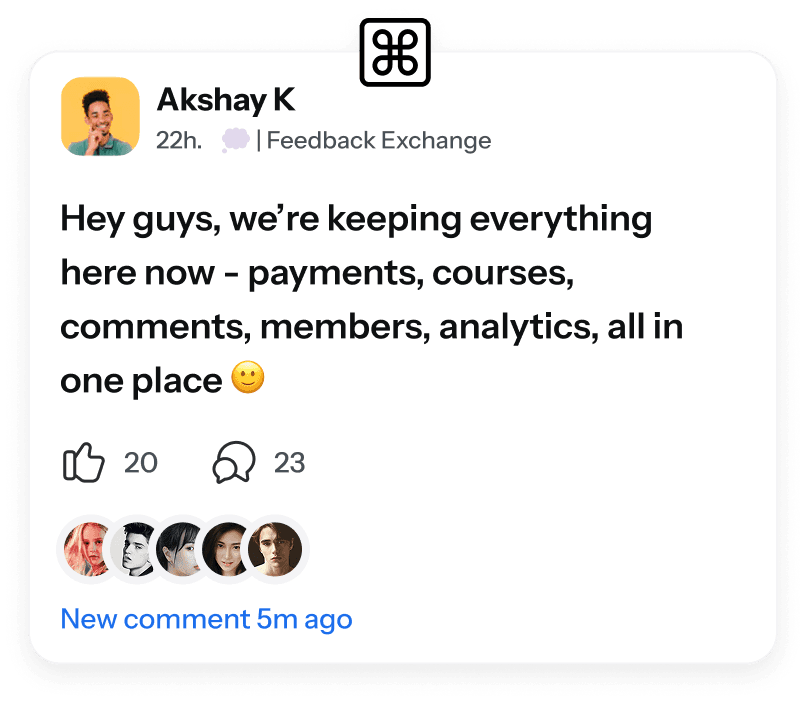Click the purple cloud space icon

235,140
